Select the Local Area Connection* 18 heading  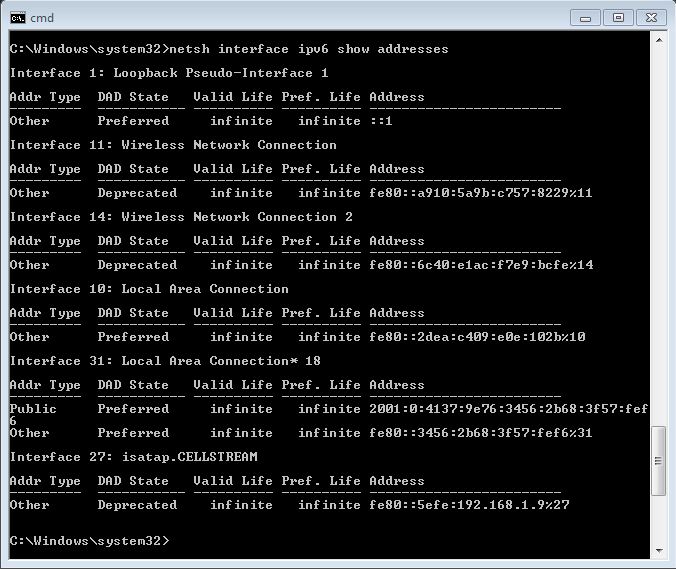pos(165,361)
